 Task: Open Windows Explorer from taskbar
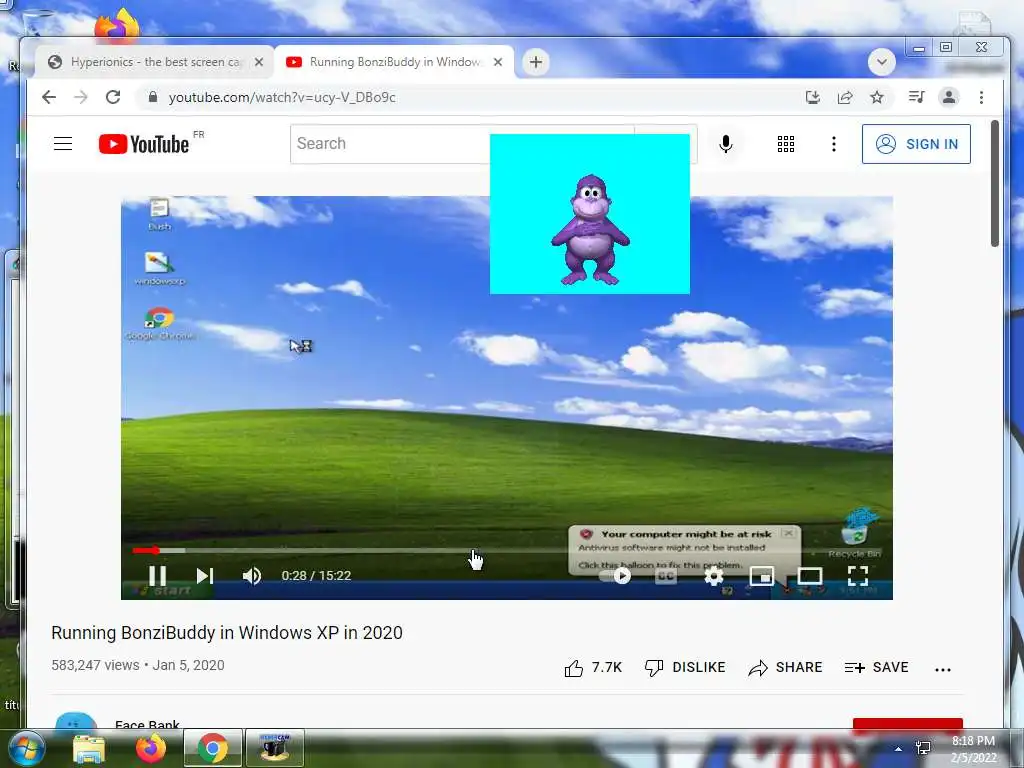89,748
